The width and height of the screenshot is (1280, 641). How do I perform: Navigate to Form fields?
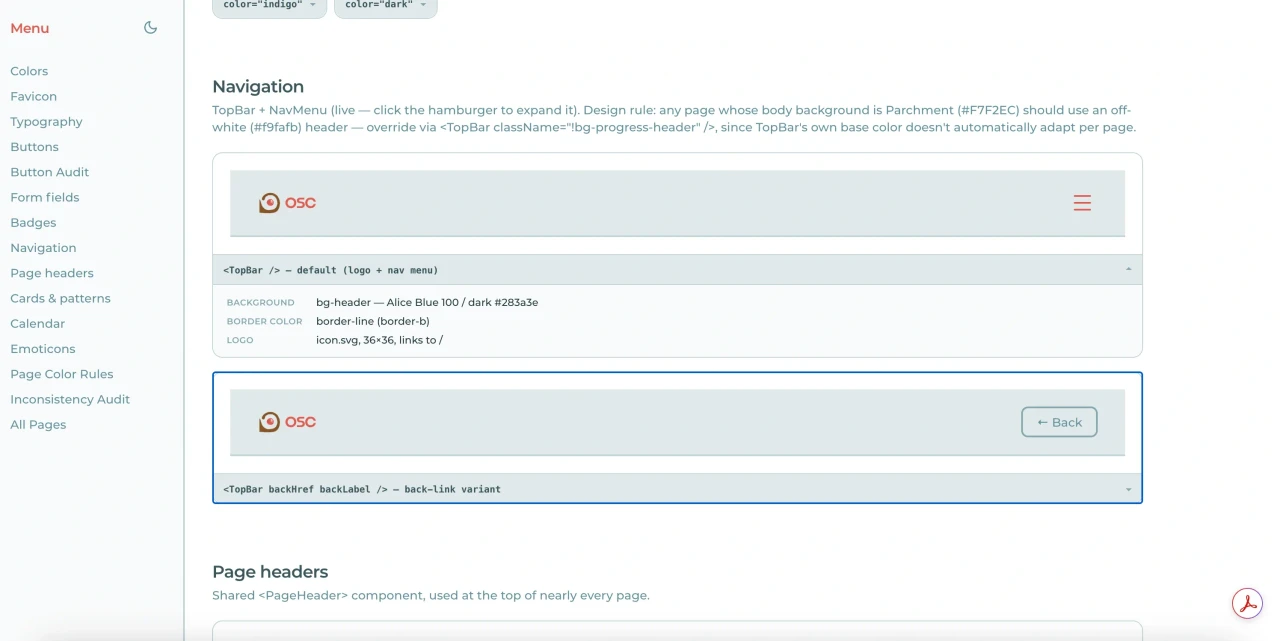click(x=45, y=197)
